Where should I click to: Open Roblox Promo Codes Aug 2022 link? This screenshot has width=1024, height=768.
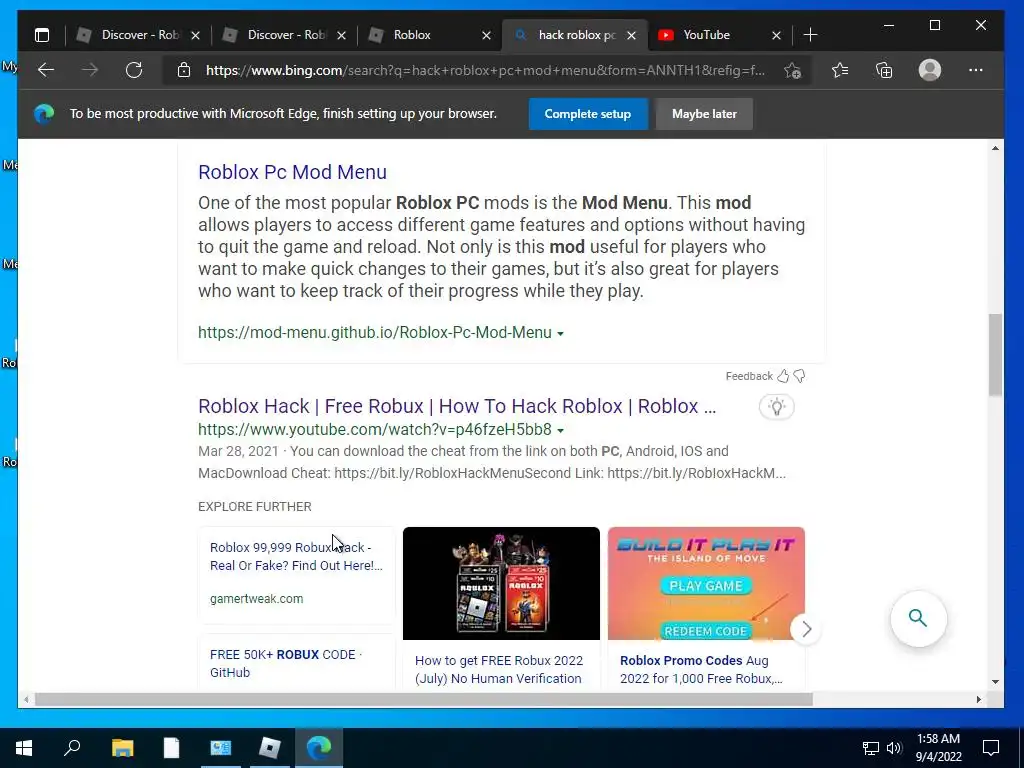pos(701,669)
